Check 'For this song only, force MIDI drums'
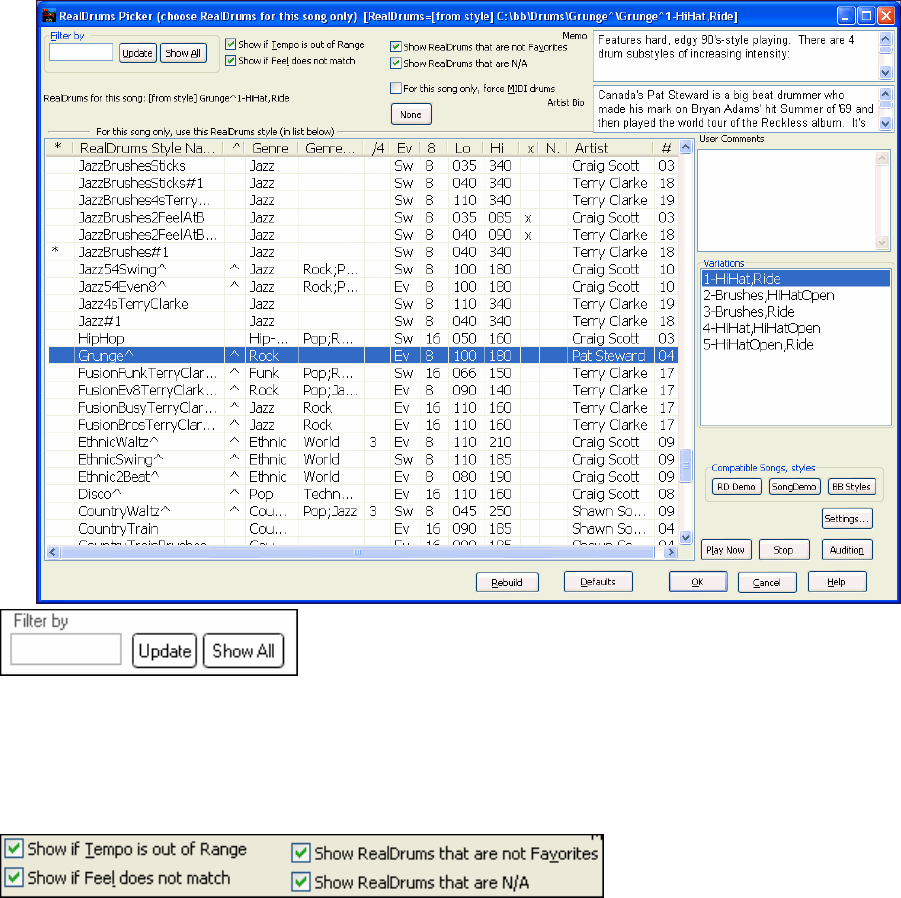Viewport: 901px width, 898px height. click(396, 89)
